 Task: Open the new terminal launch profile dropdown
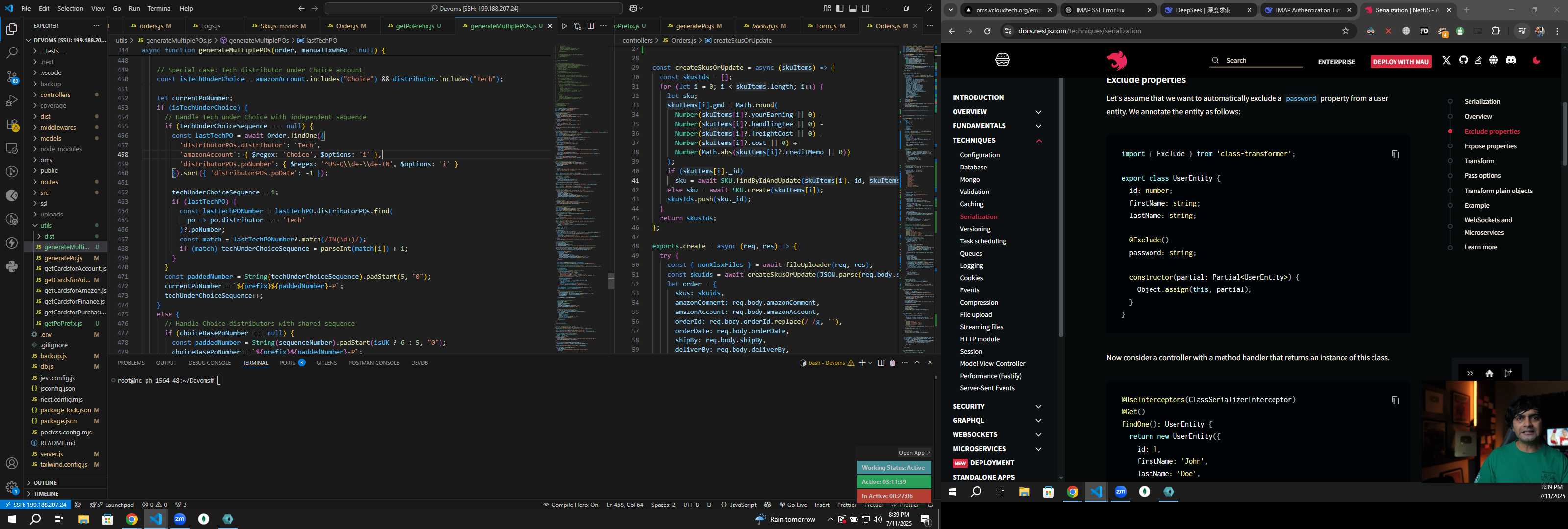coord(870,363)
